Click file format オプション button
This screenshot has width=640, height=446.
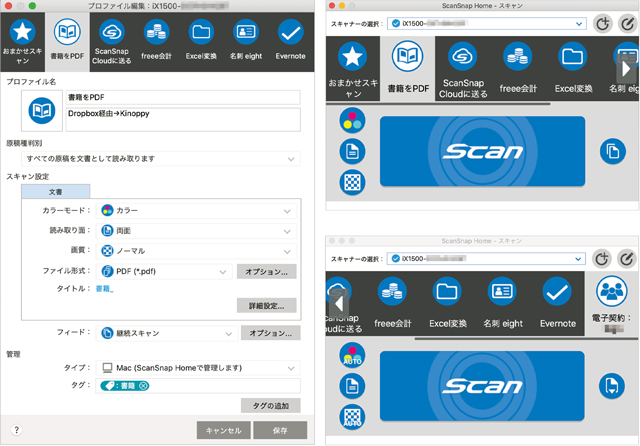tap(267, 272)
